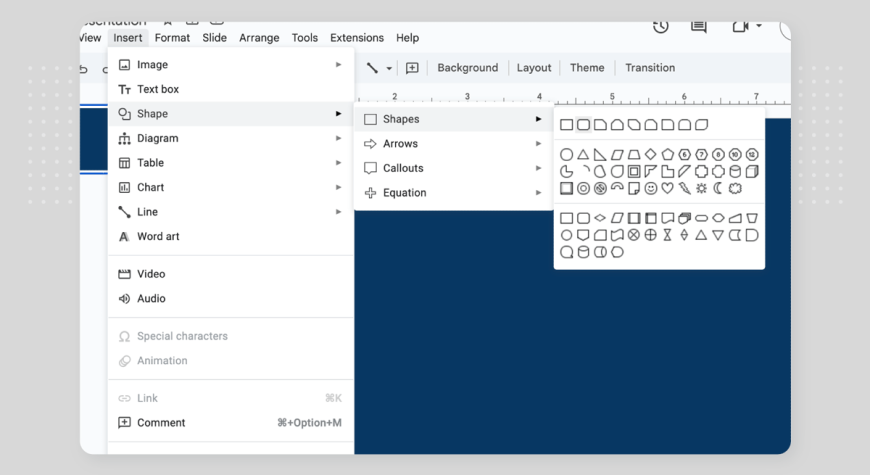Choose Video from the Insert menu
870x475 pixels.
tap(231, 274)
